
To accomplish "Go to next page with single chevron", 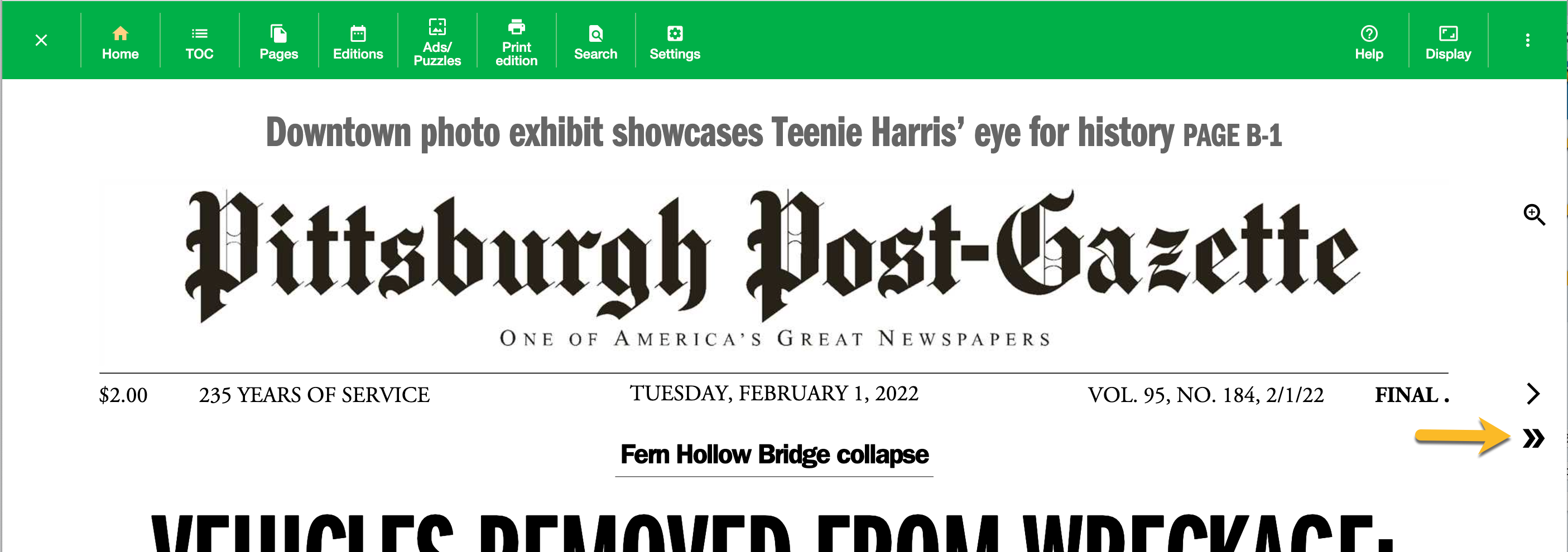I will pyautogui.click(x=1533, y=393).
